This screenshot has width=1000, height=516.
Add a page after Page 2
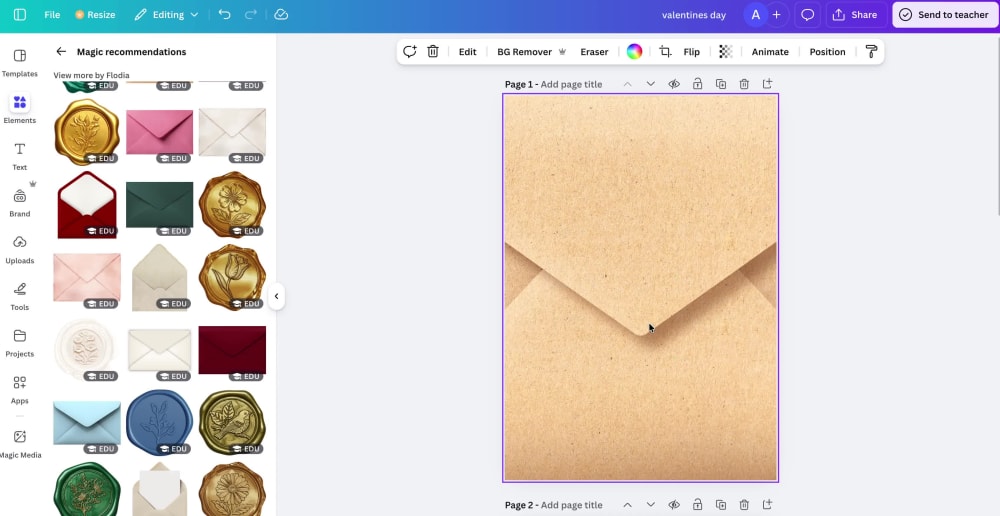(767, 505)
